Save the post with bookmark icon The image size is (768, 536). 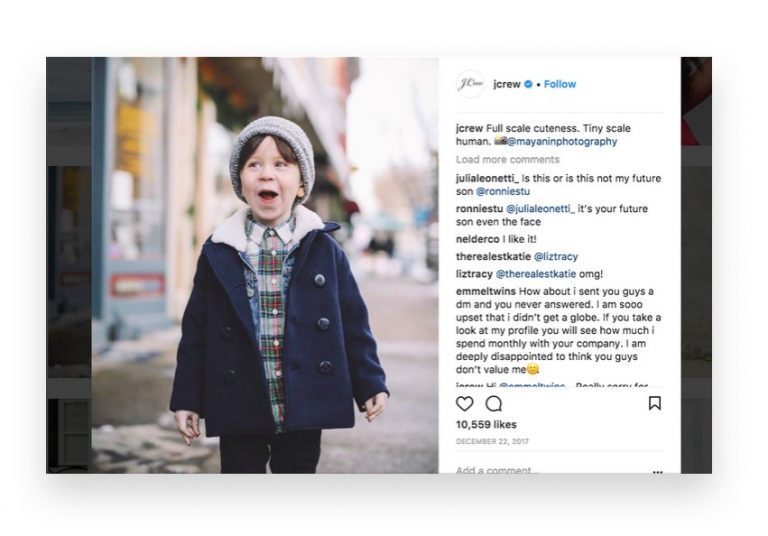[654, 403]
